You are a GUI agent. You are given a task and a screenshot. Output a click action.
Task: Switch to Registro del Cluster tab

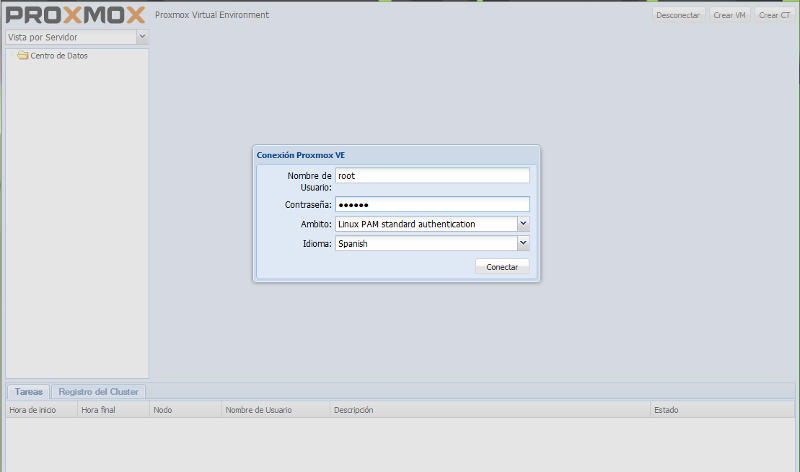pyautogui.click(x=98, y=392)
